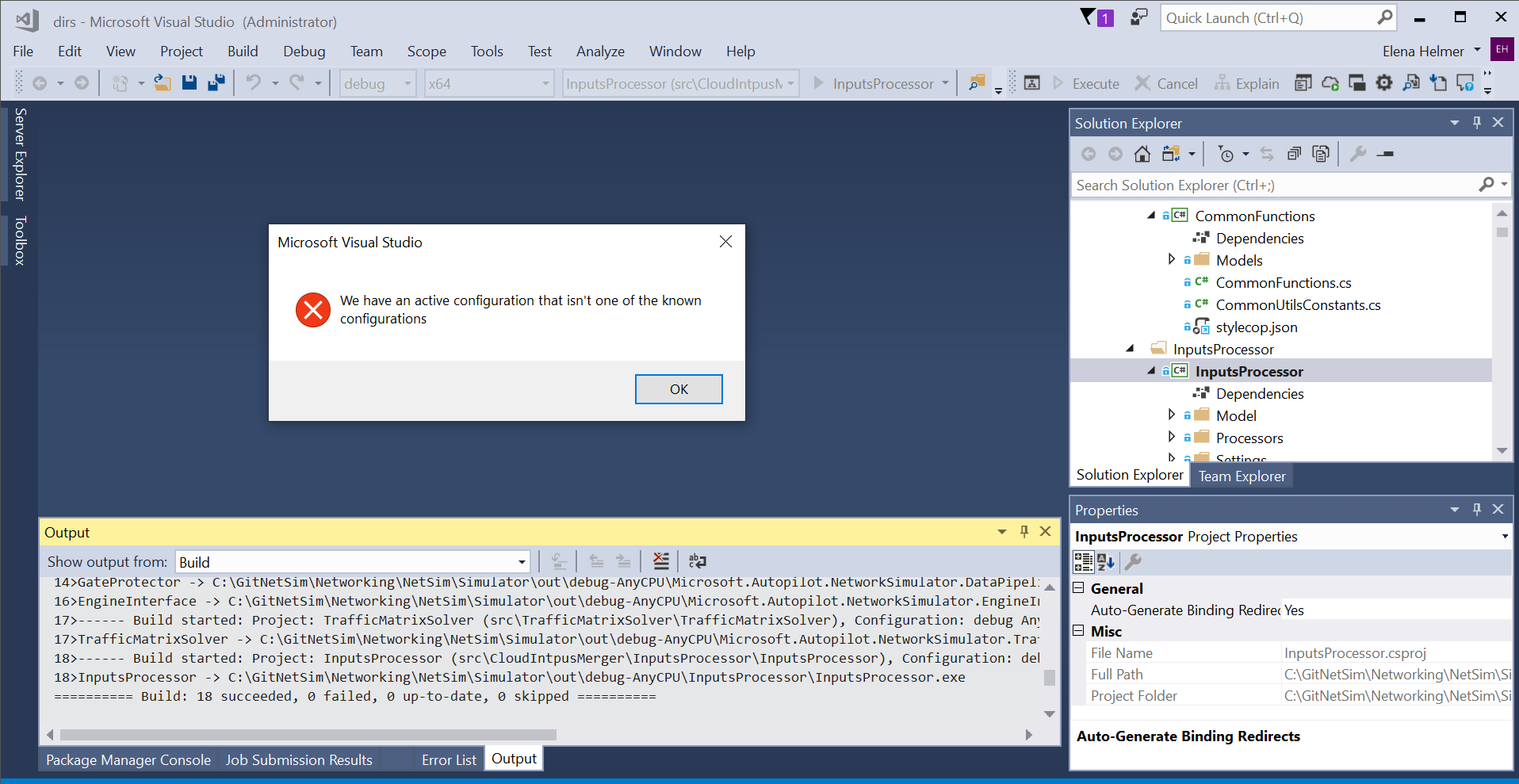Open the startup project InputsProcessor dropdown
Image resolution: width=1519 pixels, height=784 pixels.
680,83
